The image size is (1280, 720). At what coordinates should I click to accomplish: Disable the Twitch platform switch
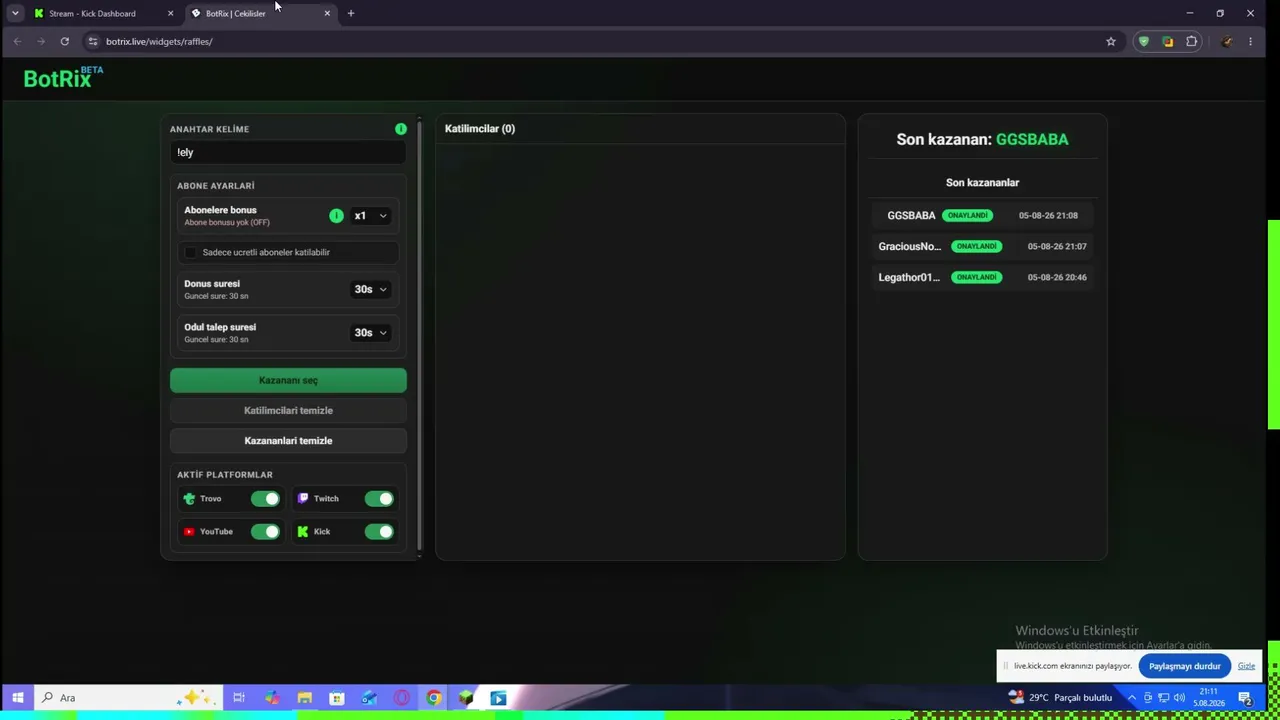379,499
